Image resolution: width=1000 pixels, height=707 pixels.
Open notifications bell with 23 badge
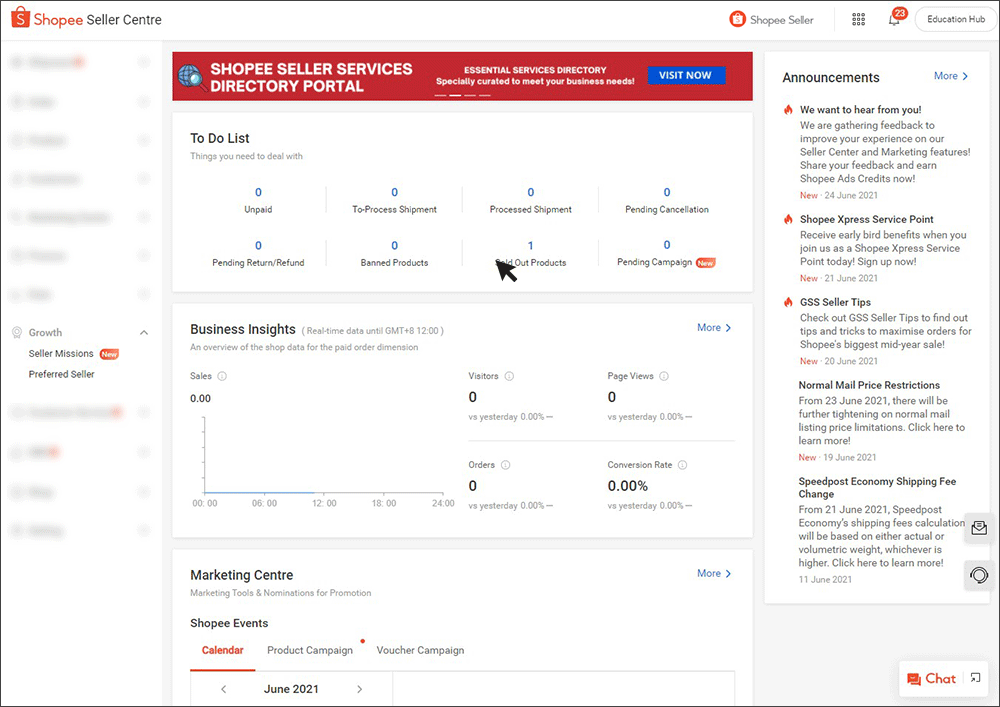(895, 18)
